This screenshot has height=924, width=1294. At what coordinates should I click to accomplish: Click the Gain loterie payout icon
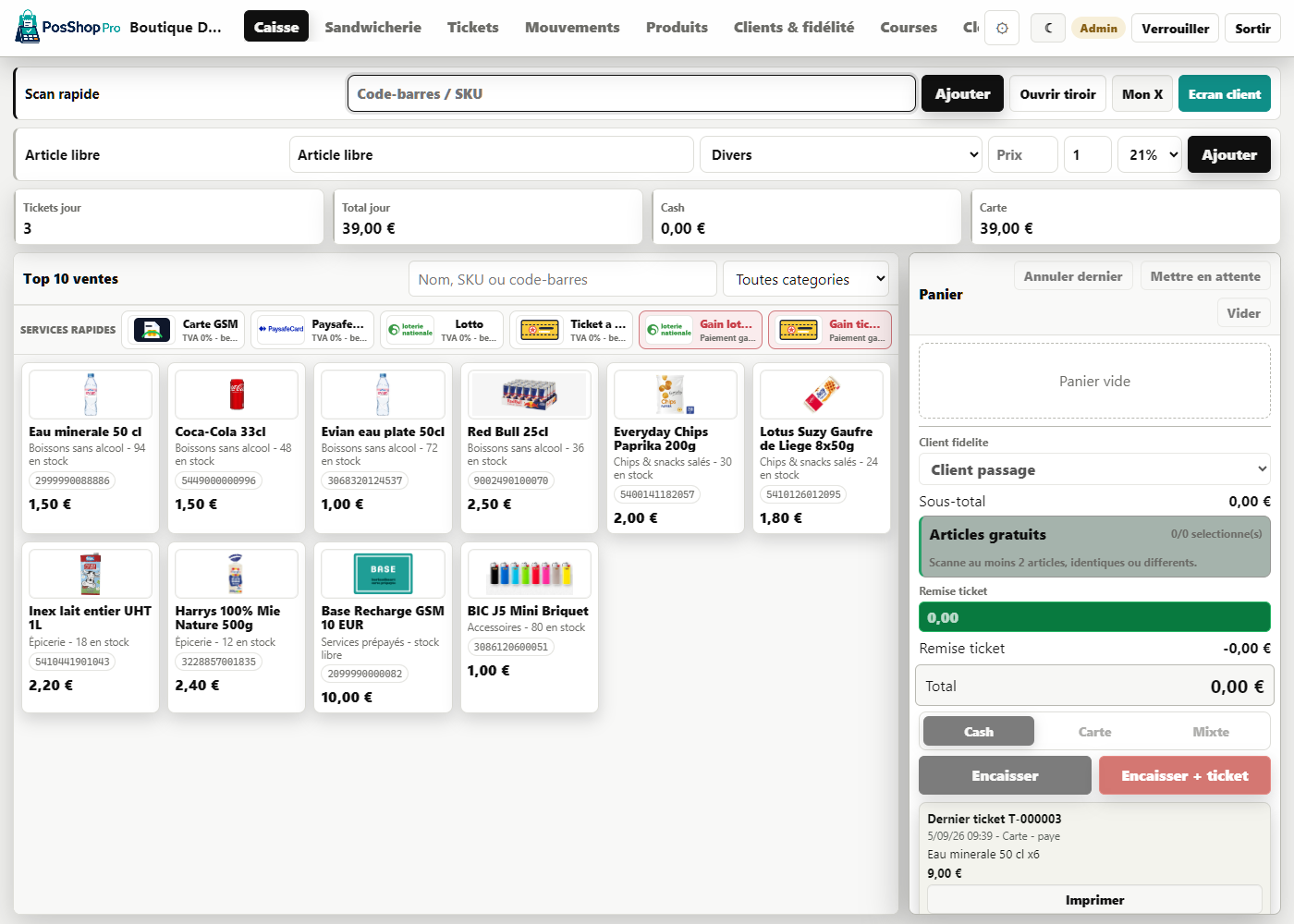[669, 330]
